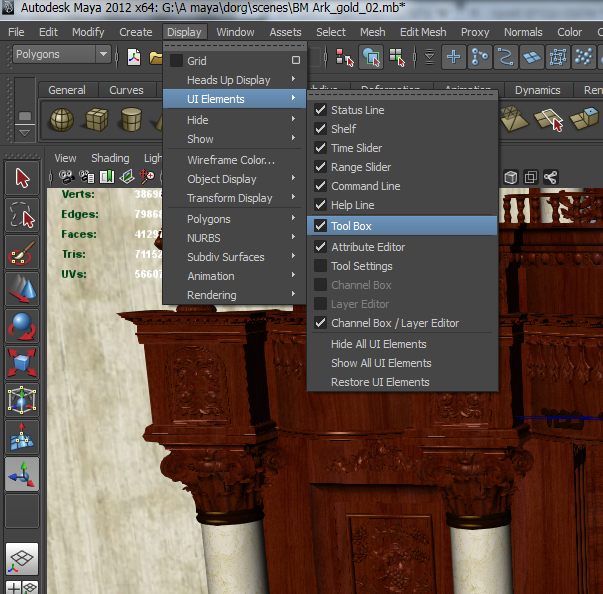Screen dimensions: 603x594
Task: Choose Restore UI Elements
Action: click(x=380, y=382)
